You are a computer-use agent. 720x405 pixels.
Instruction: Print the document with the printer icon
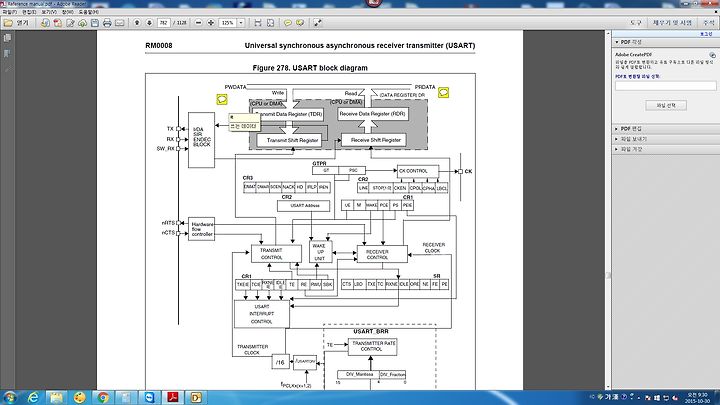pyautogui.click(x=107, y=22)
